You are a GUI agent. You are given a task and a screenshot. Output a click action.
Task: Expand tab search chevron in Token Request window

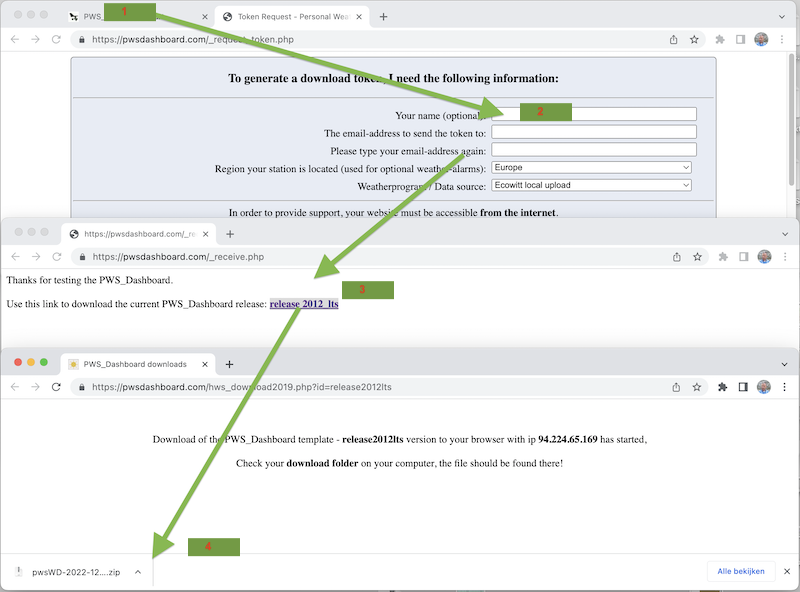click(x=782, y=17)
